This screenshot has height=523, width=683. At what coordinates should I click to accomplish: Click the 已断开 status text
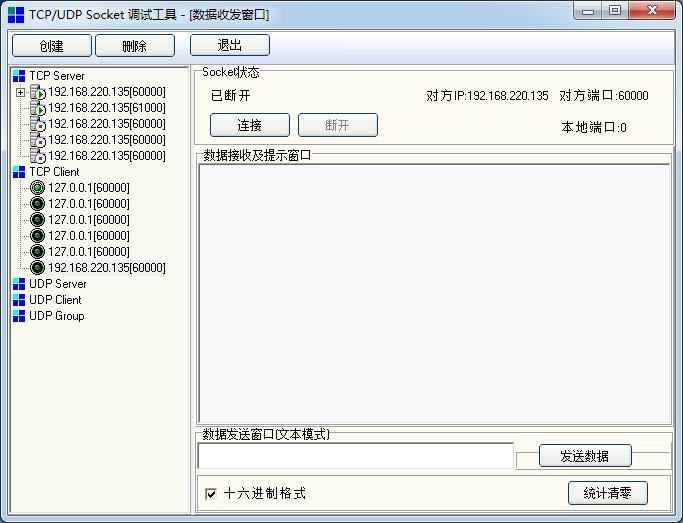tap(231, 95)
